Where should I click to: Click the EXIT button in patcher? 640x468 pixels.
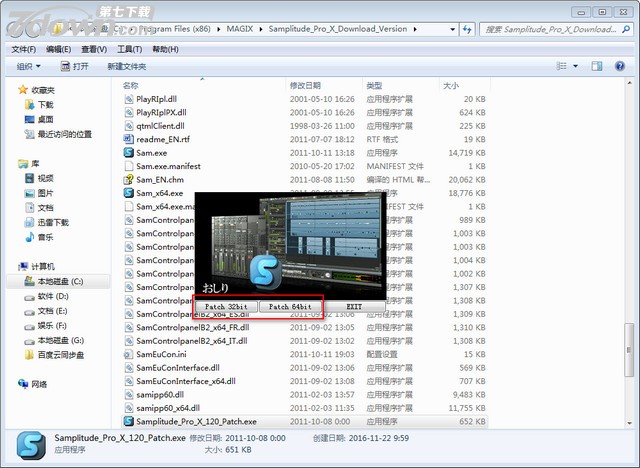point(354,306)
